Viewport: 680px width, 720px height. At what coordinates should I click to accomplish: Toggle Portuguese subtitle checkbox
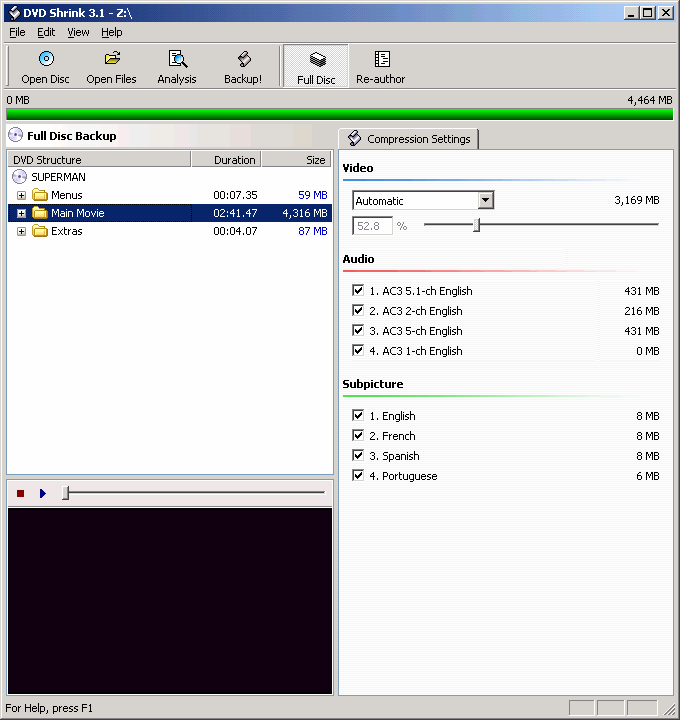click(358, 476)
